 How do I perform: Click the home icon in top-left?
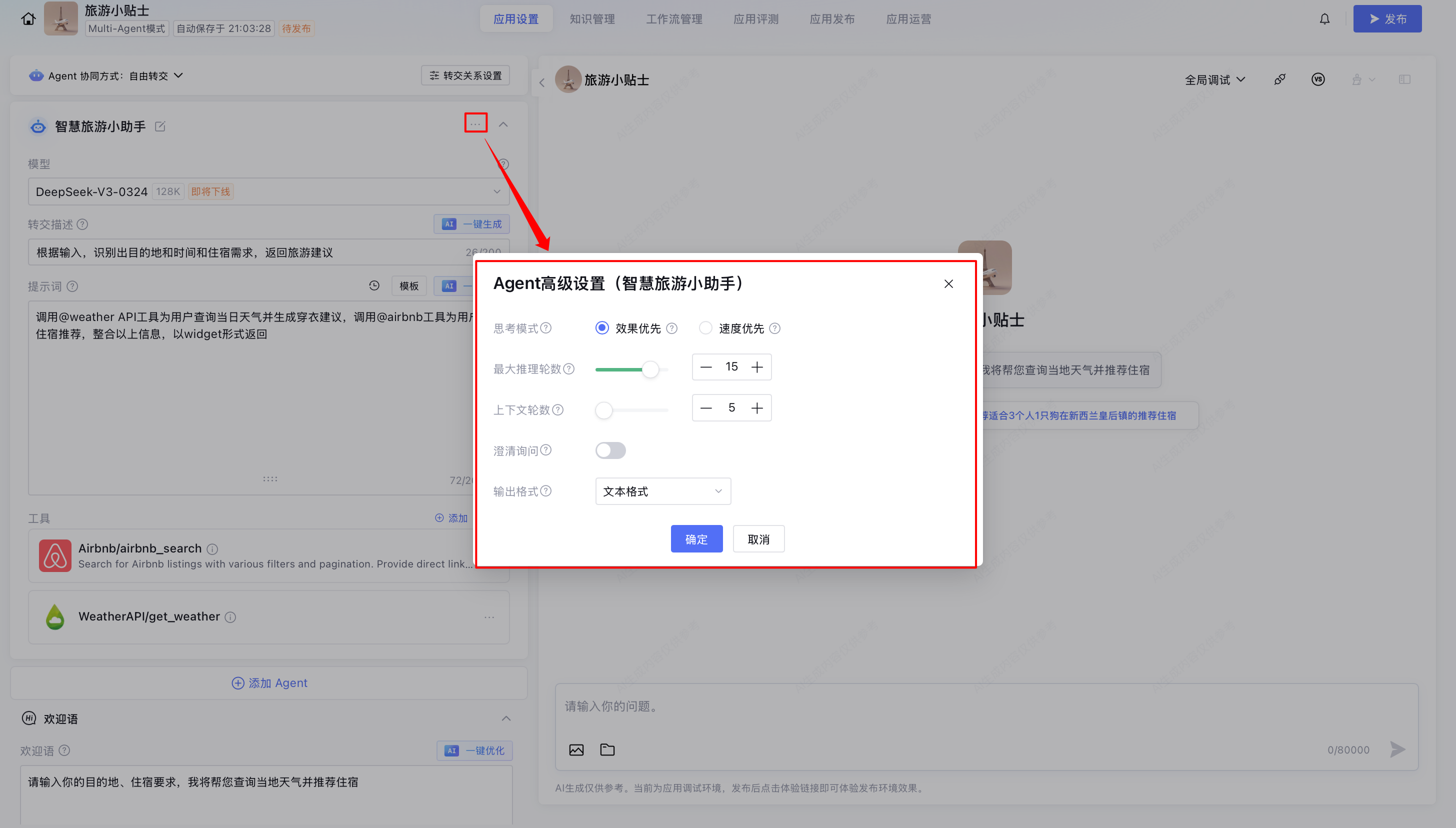[x=28, y=19]
